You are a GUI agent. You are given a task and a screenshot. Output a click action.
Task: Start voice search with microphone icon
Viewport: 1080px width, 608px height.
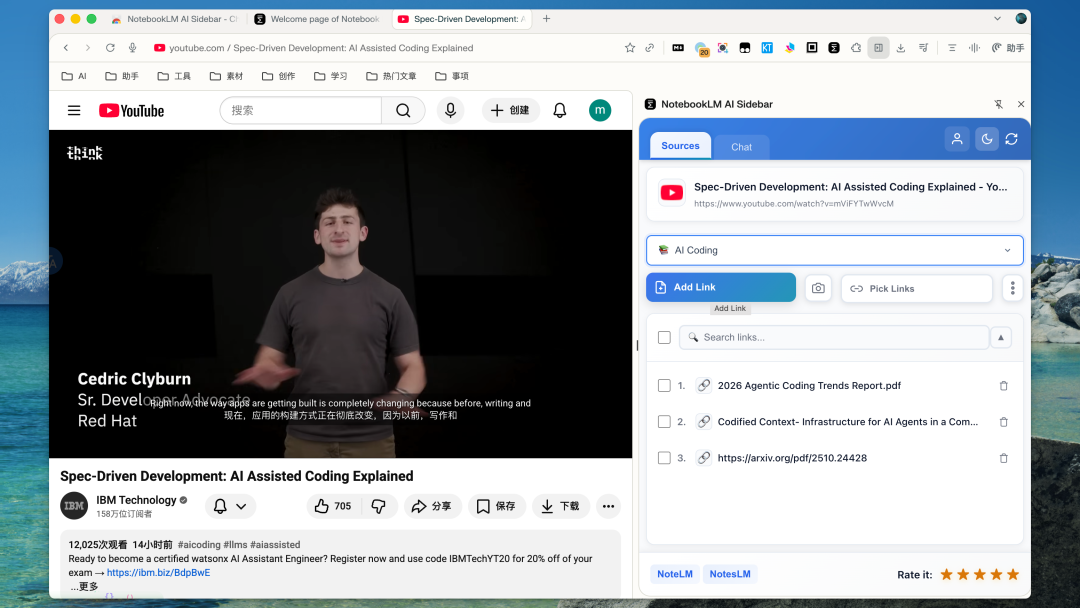coord(450,110)
